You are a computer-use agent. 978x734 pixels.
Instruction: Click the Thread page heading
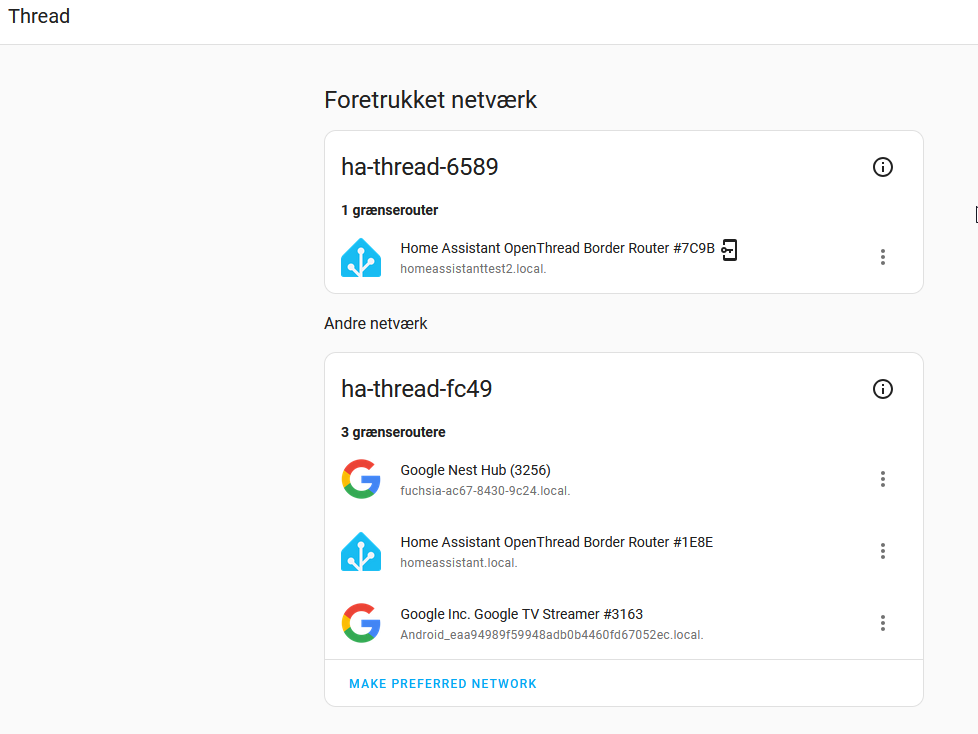[38, 16]
